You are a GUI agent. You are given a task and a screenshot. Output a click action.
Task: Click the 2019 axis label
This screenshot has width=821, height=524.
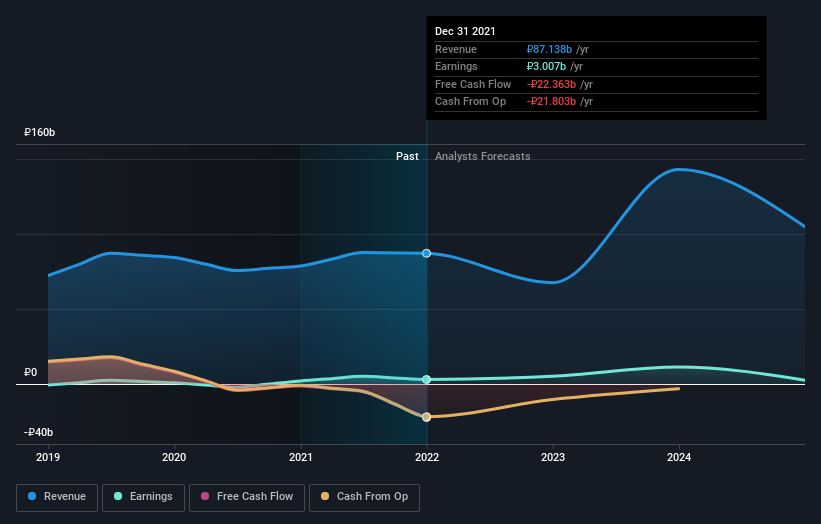[x=48, y=458]
